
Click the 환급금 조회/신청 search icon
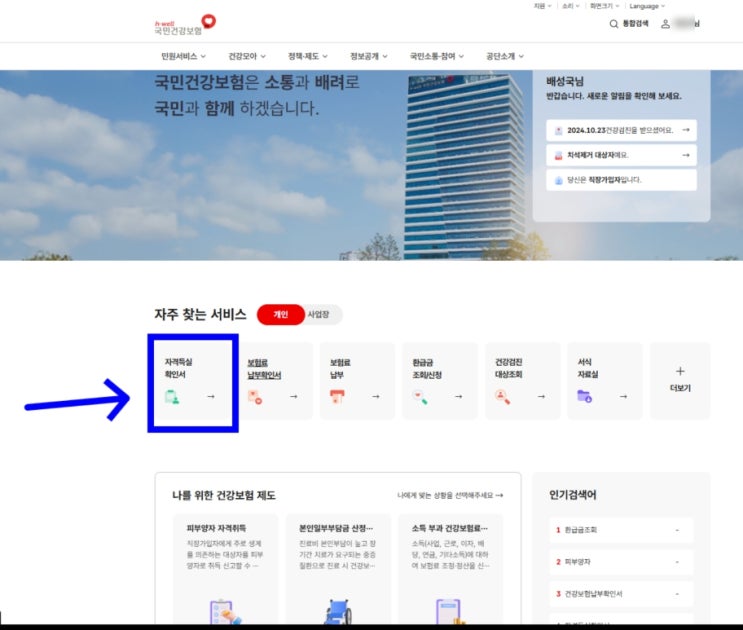pyautogui.click(x=420, y=397)
